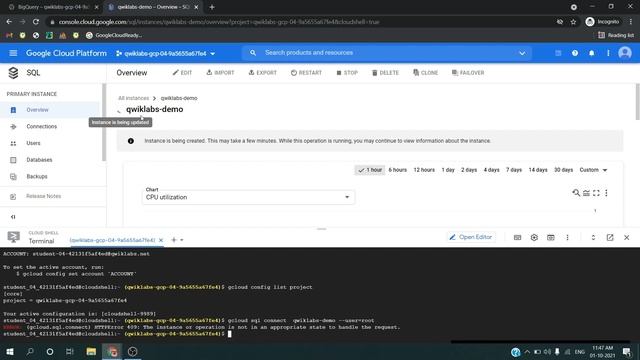Select the 1 hour time range
Viewport: 640px width, 360px height.
coord(369,170)
